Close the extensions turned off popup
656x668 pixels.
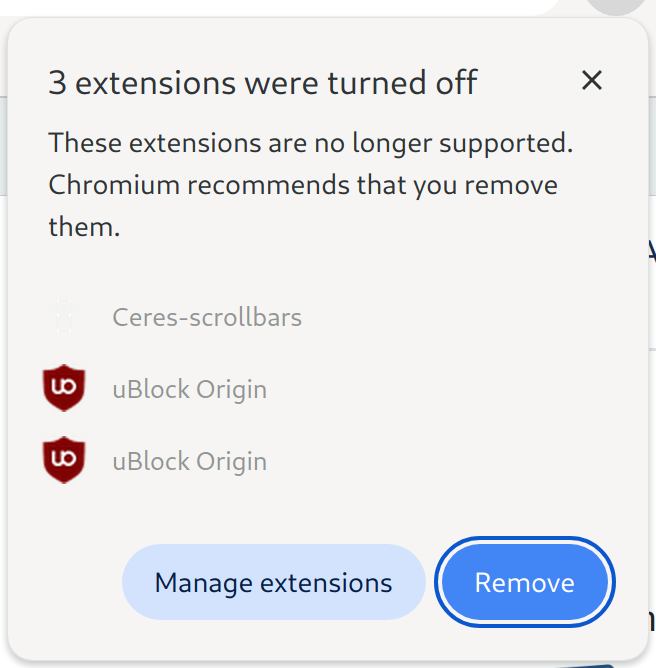pyautogui.click(x=592, y=80)
